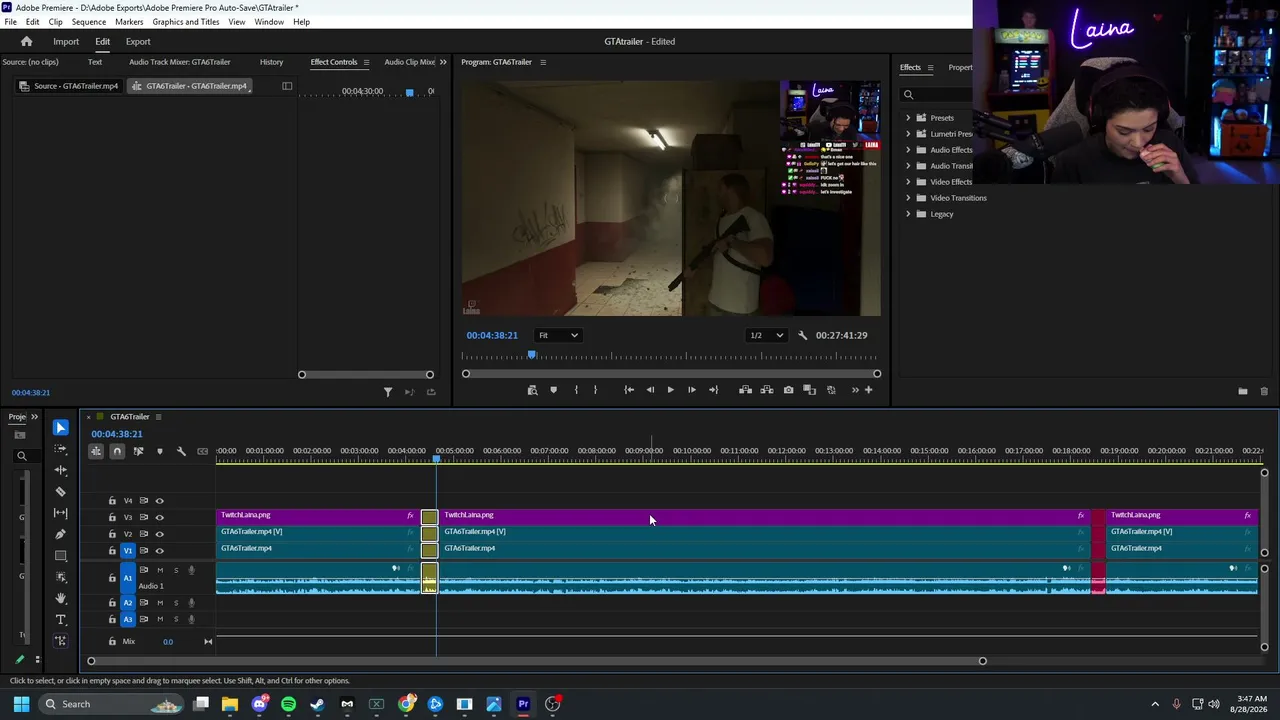Click the Extract button in Program monitor
The width and height of the screenshot is (1280, 720).
coord(767,390)
